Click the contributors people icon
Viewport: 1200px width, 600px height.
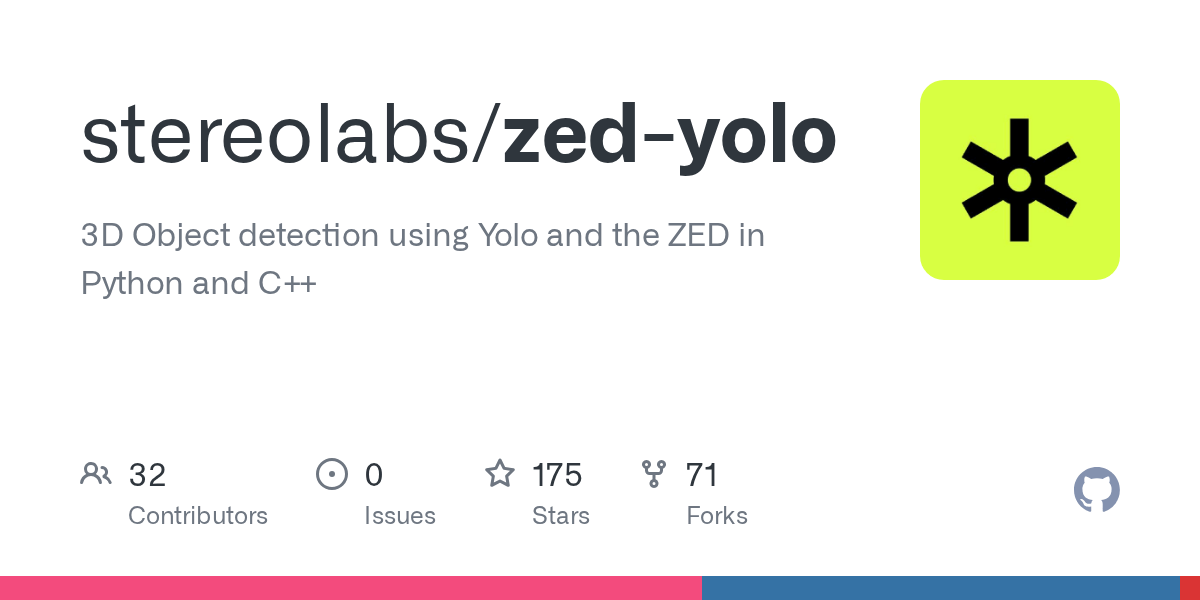[96, 474]
